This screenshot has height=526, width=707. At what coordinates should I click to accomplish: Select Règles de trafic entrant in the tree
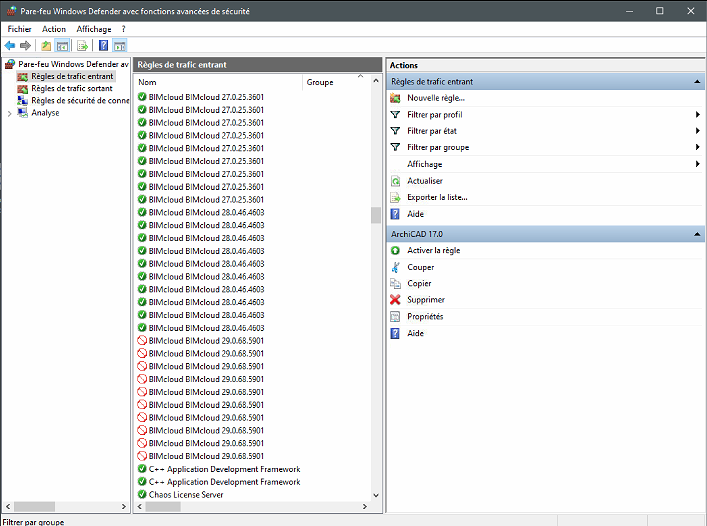[72, 77]
